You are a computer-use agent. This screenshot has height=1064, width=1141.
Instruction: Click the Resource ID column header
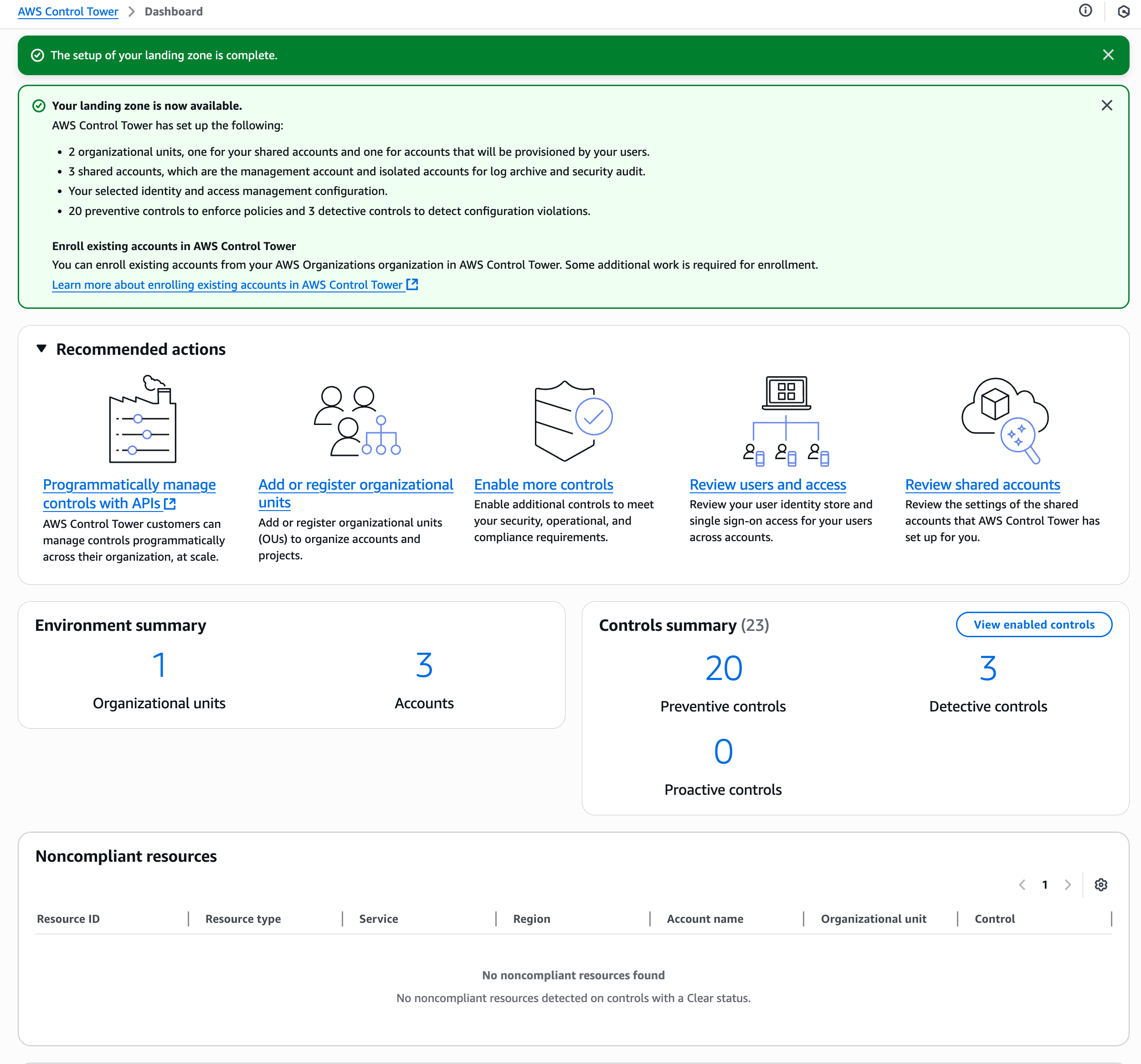pyautogui.click(x=68, y=919)
